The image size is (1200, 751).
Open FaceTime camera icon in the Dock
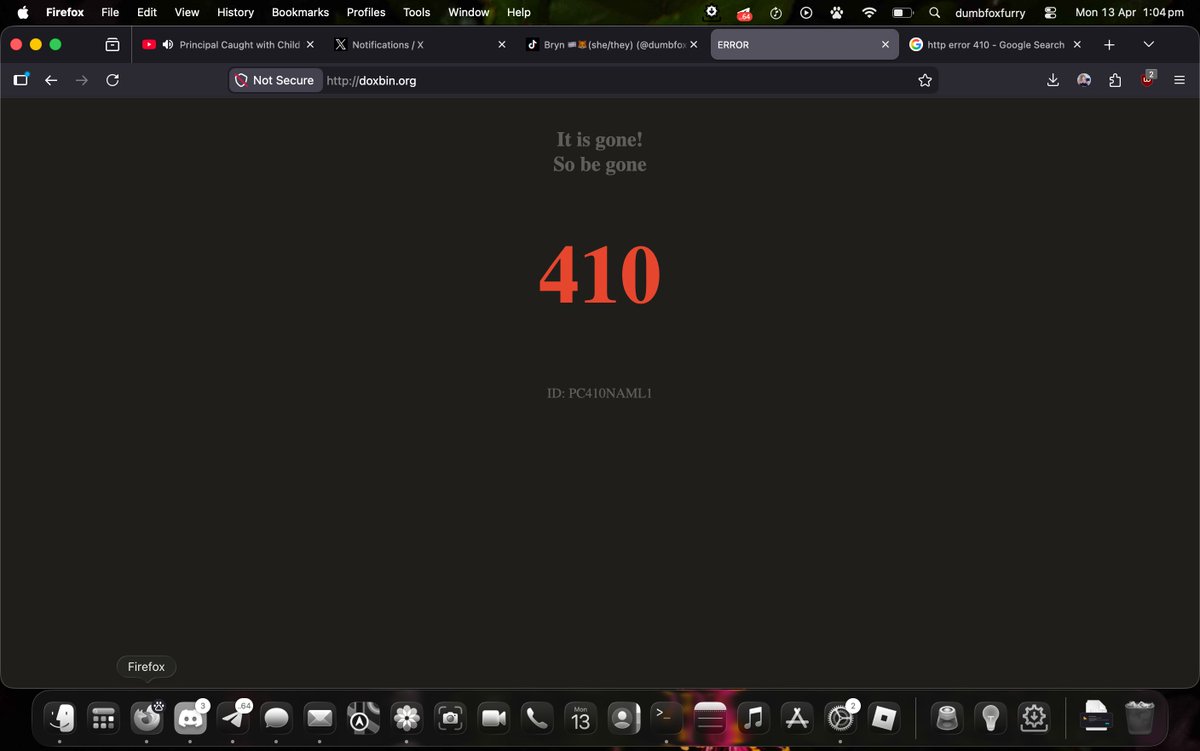point(493,717)
